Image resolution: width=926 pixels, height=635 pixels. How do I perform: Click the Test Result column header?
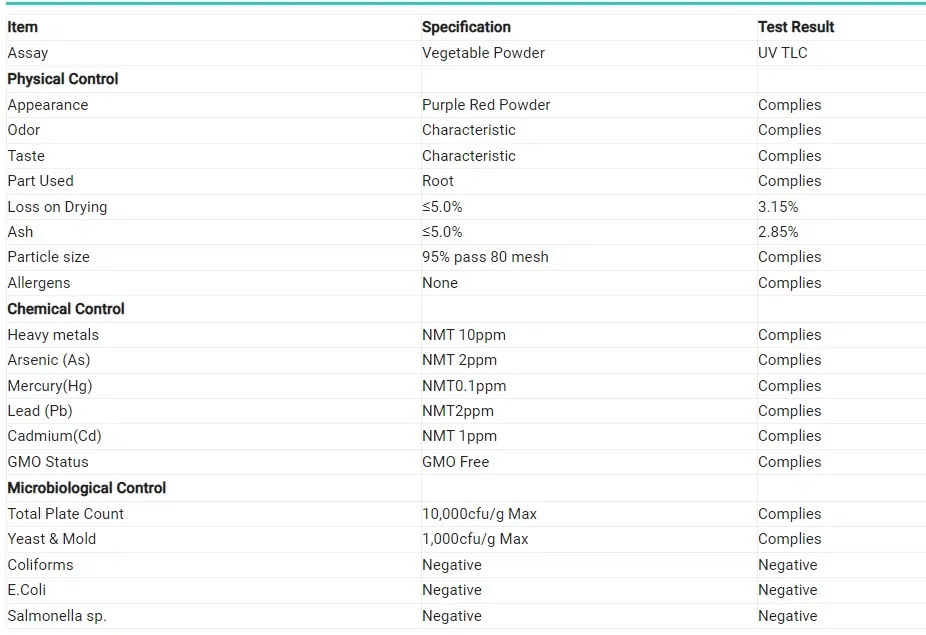795,27
